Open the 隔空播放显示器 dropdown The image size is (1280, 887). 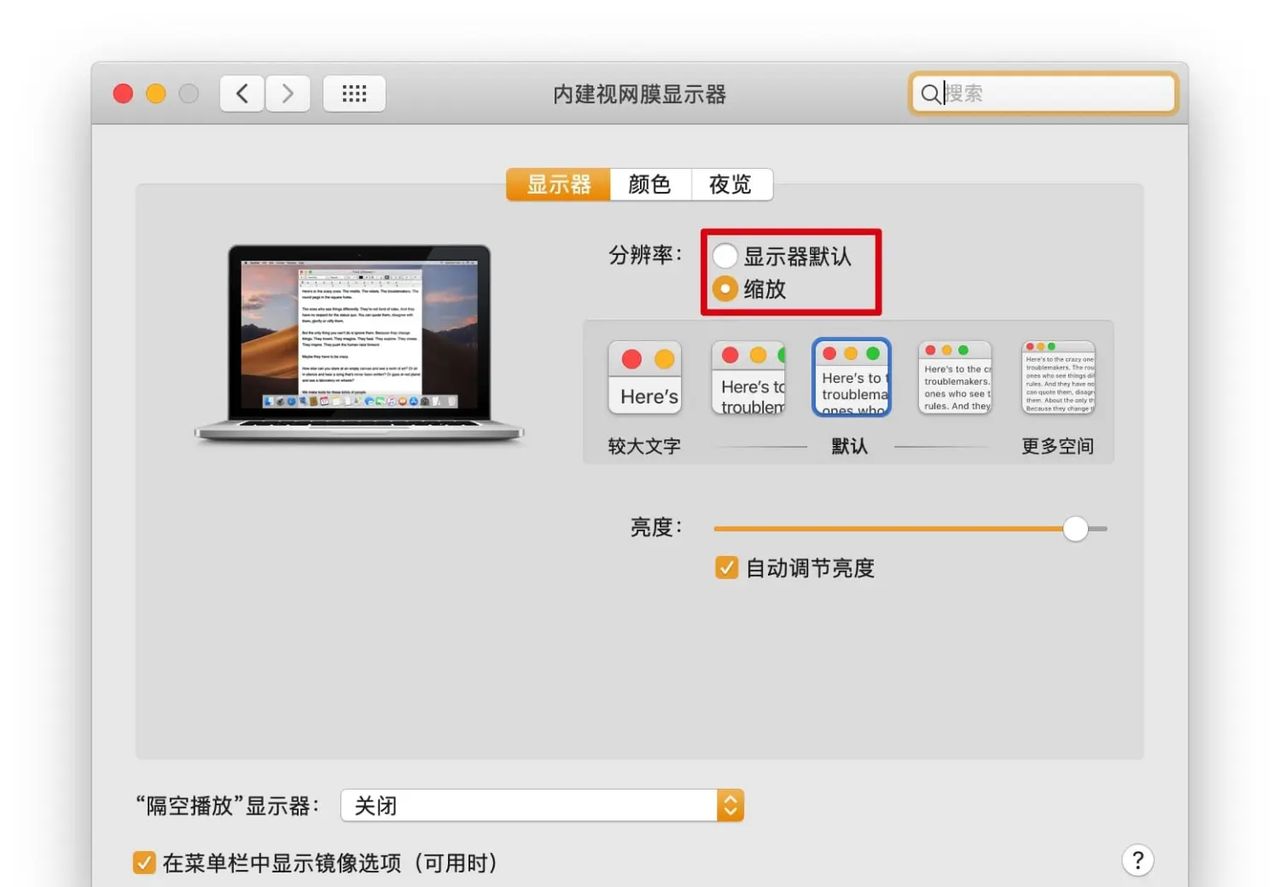pyautogui.click(x=540, y=804)
